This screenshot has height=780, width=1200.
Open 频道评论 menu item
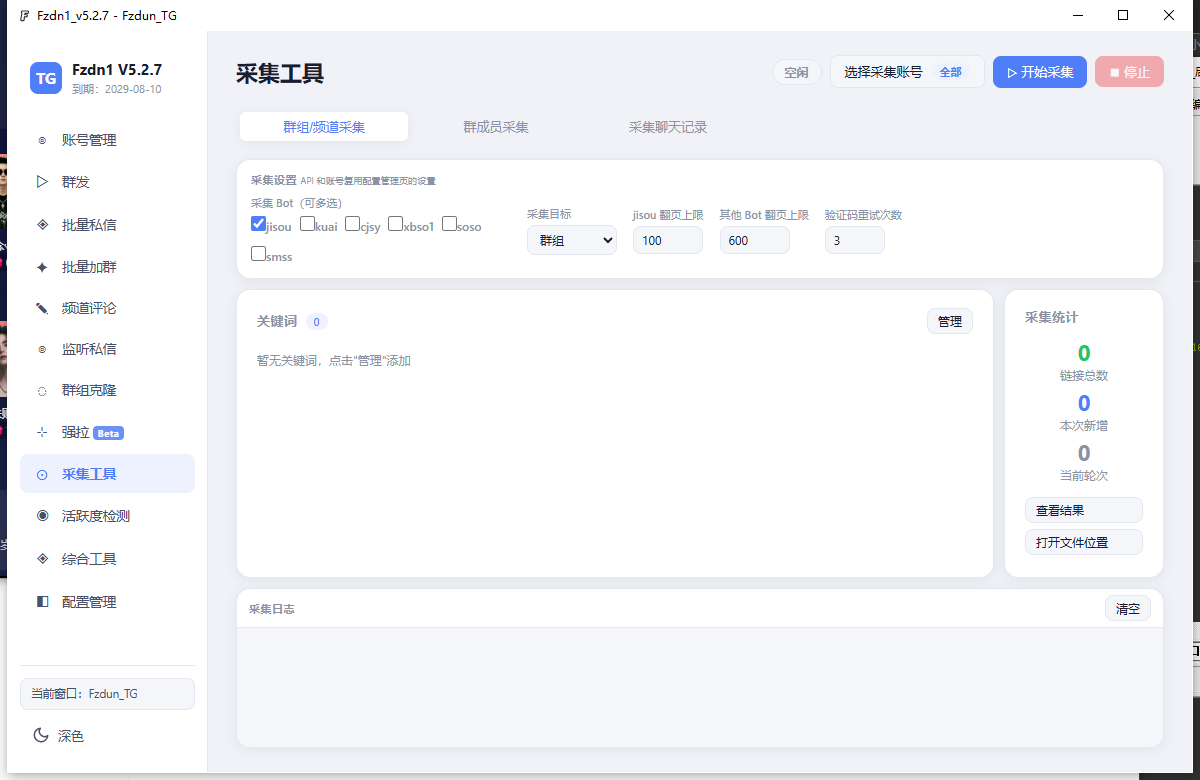click(107, 308)
